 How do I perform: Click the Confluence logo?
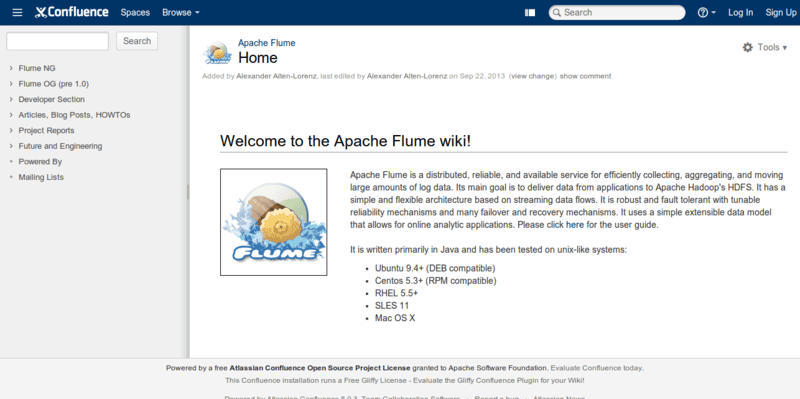tap(71, 12)
